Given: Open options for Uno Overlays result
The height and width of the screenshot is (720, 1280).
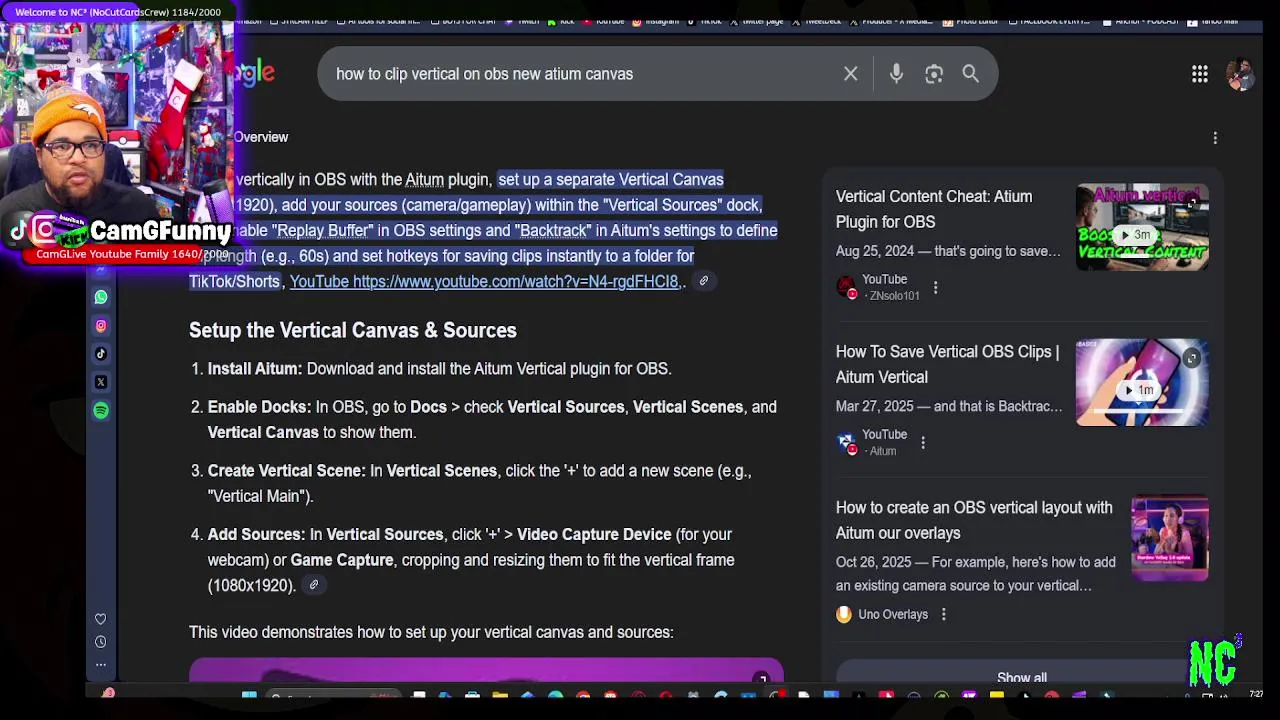Looking at the screenshot, I should click(x=943, y=614).
